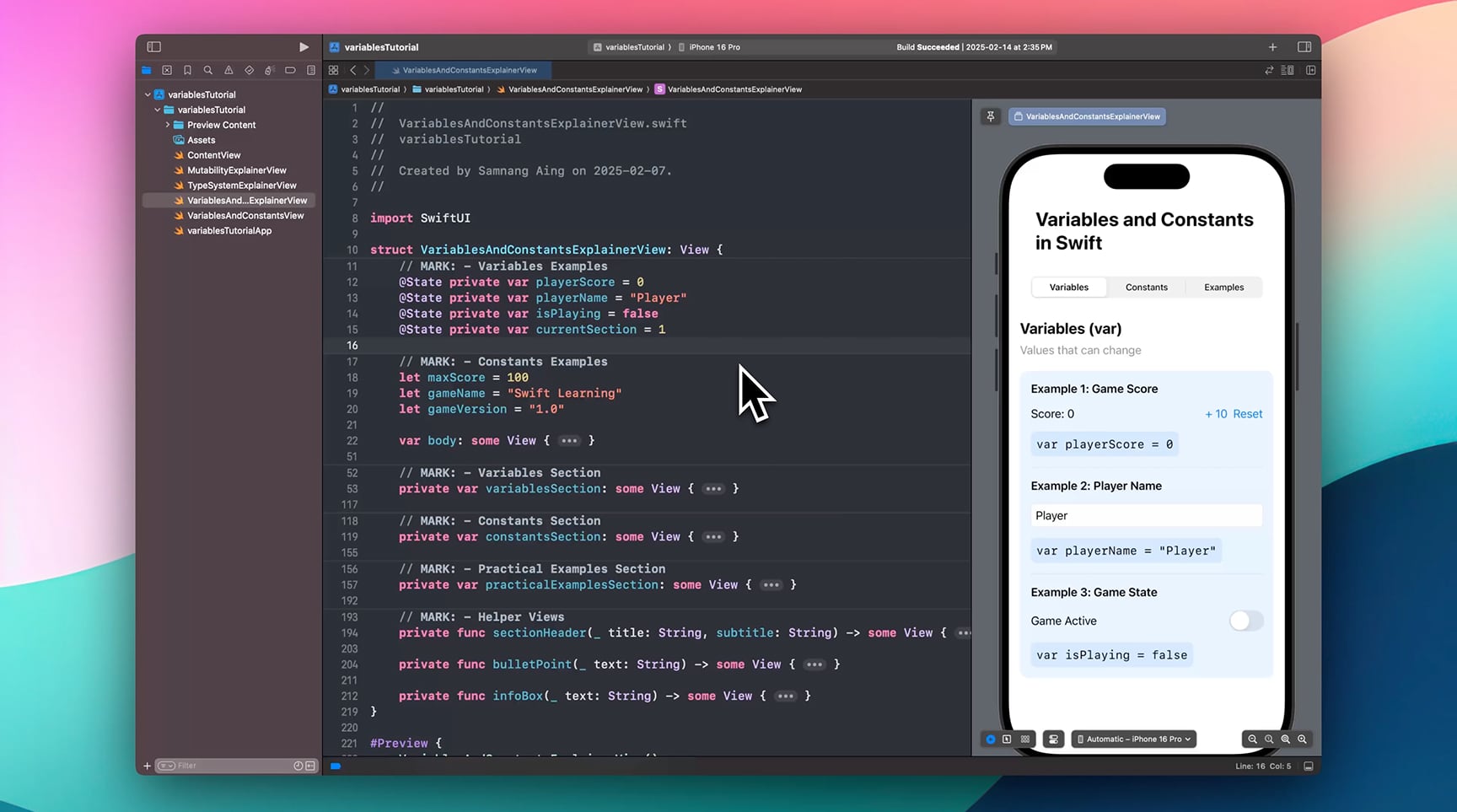The height and width of the screenshot is (812, 1457).
Task: Open the Test navigator diamond icon
Action: 249,70
